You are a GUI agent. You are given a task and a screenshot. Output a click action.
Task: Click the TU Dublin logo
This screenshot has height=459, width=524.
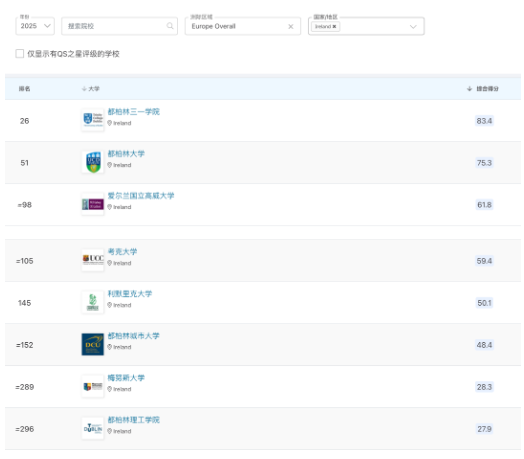pyautogui.click(x=93, y=428)
